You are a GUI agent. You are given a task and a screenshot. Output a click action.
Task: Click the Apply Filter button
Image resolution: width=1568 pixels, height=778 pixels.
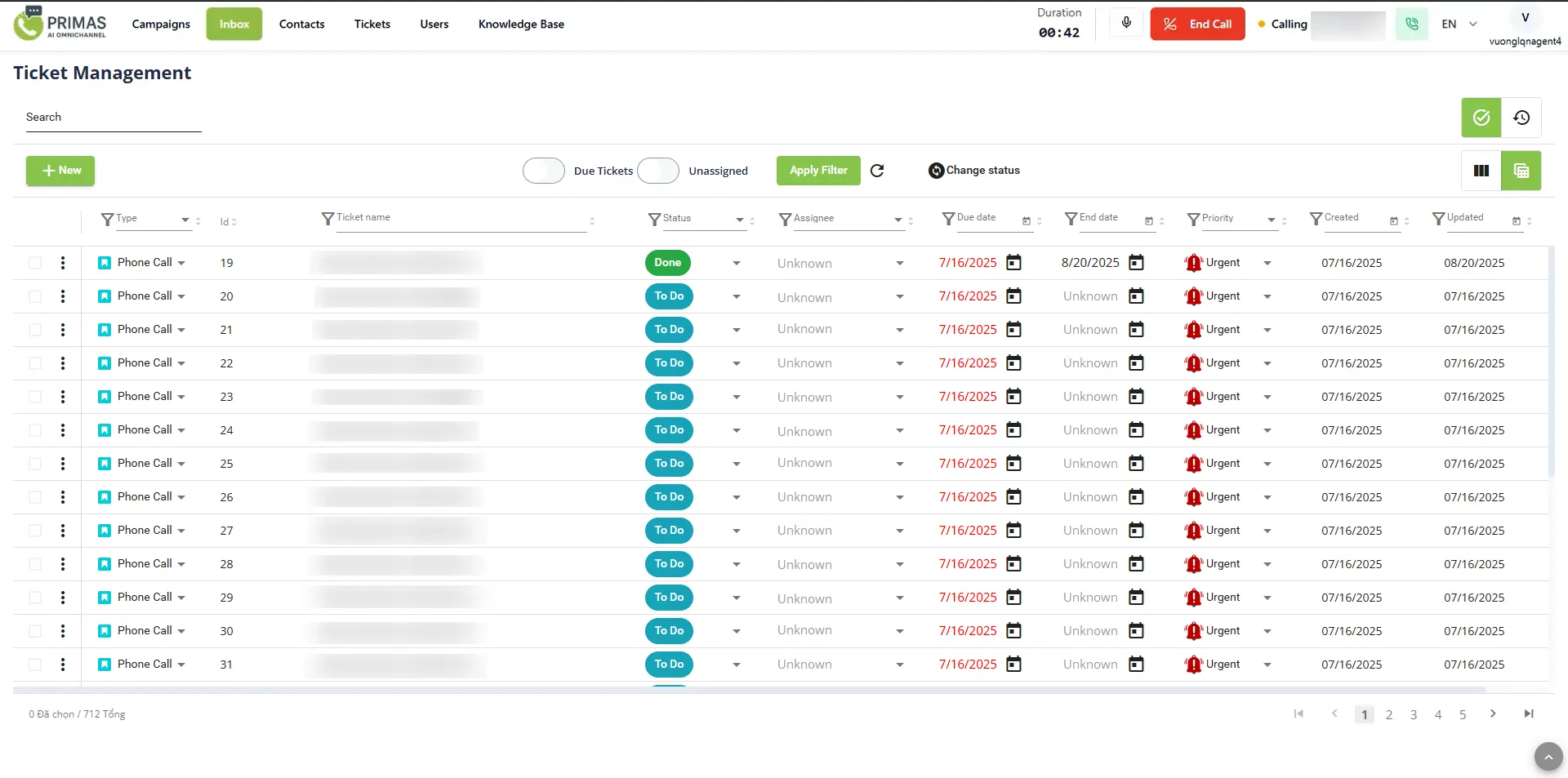(x=817, y=171)
